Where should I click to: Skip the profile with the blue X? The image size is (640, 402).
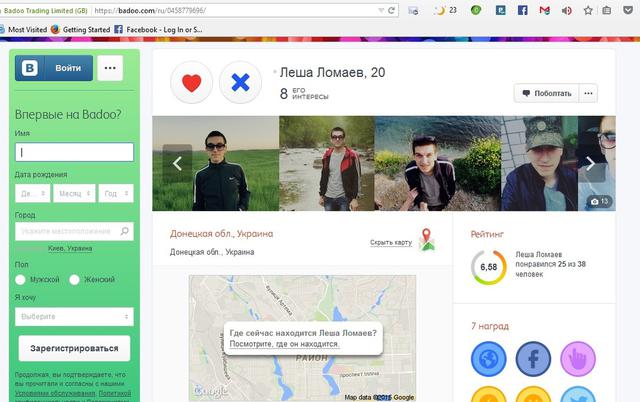[x=240, y=82]
